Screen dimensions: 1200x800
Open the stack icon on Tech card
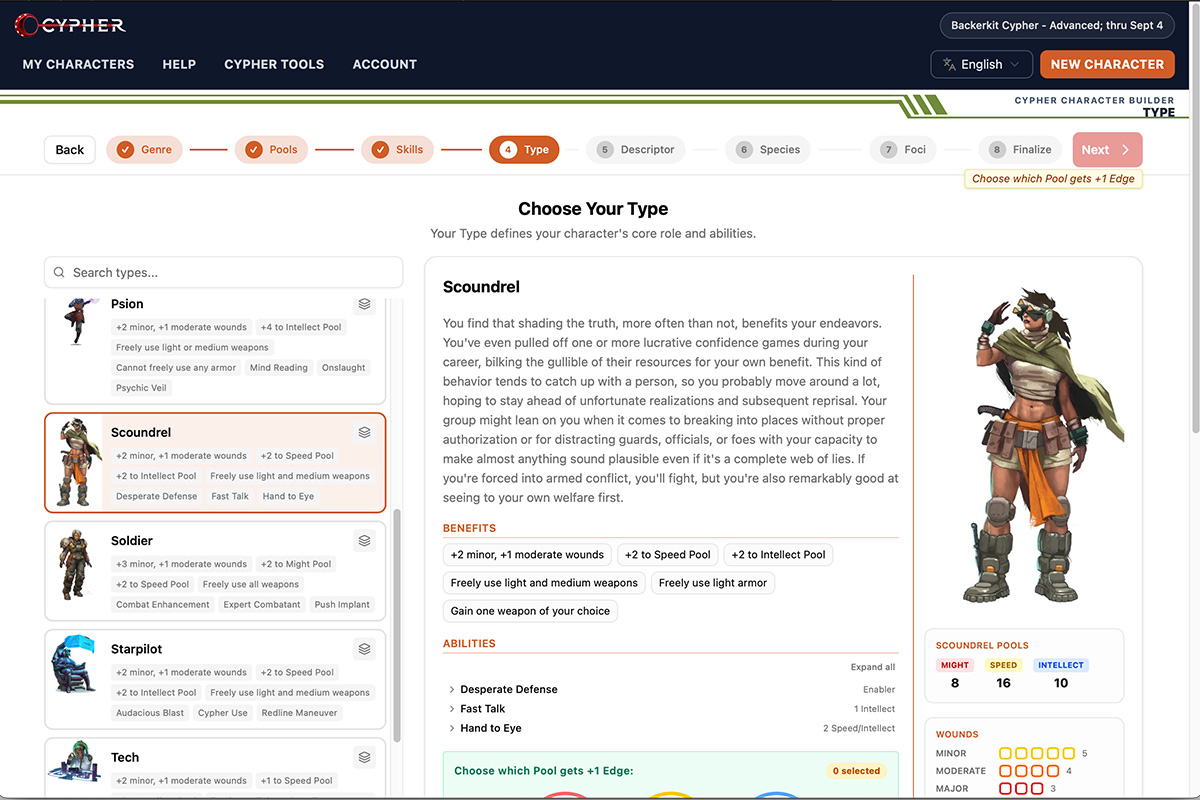[x=365, y=757]
